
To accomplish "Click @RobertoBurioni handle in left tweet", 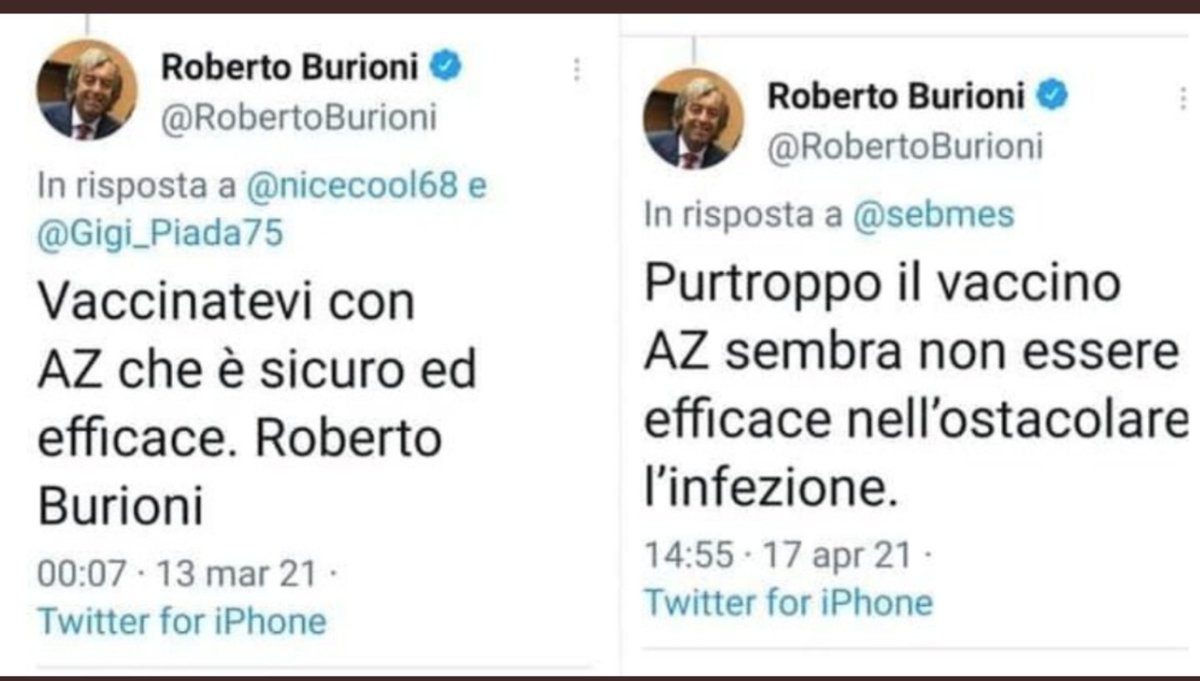I will click(299, 117).
